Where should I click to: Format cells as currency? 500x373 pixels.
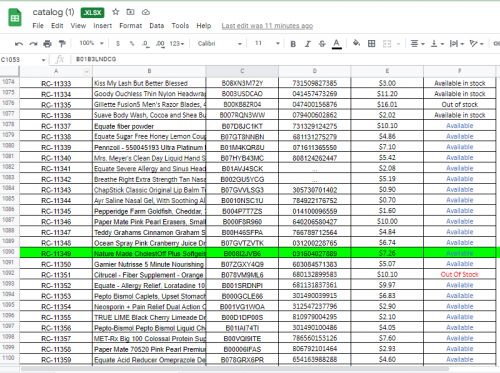pos(118,44)
